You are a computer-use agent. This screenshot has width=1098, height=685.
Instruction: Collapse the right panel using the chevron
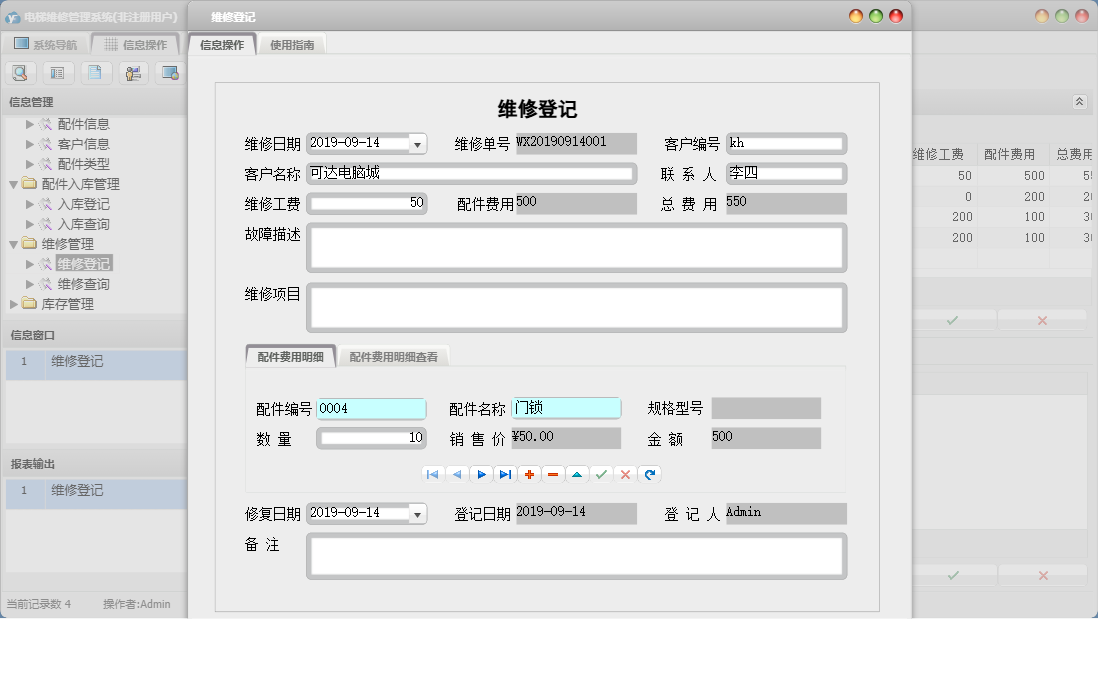(1079, 101)
